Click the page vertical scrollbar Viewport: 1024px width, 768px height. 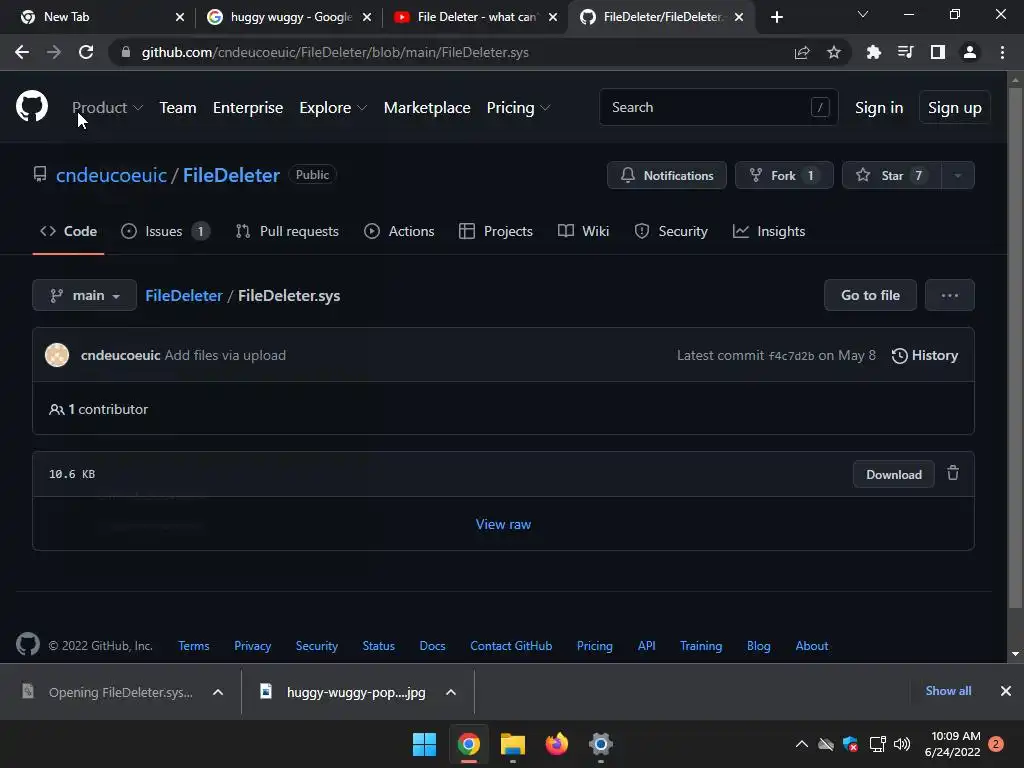1015,346
